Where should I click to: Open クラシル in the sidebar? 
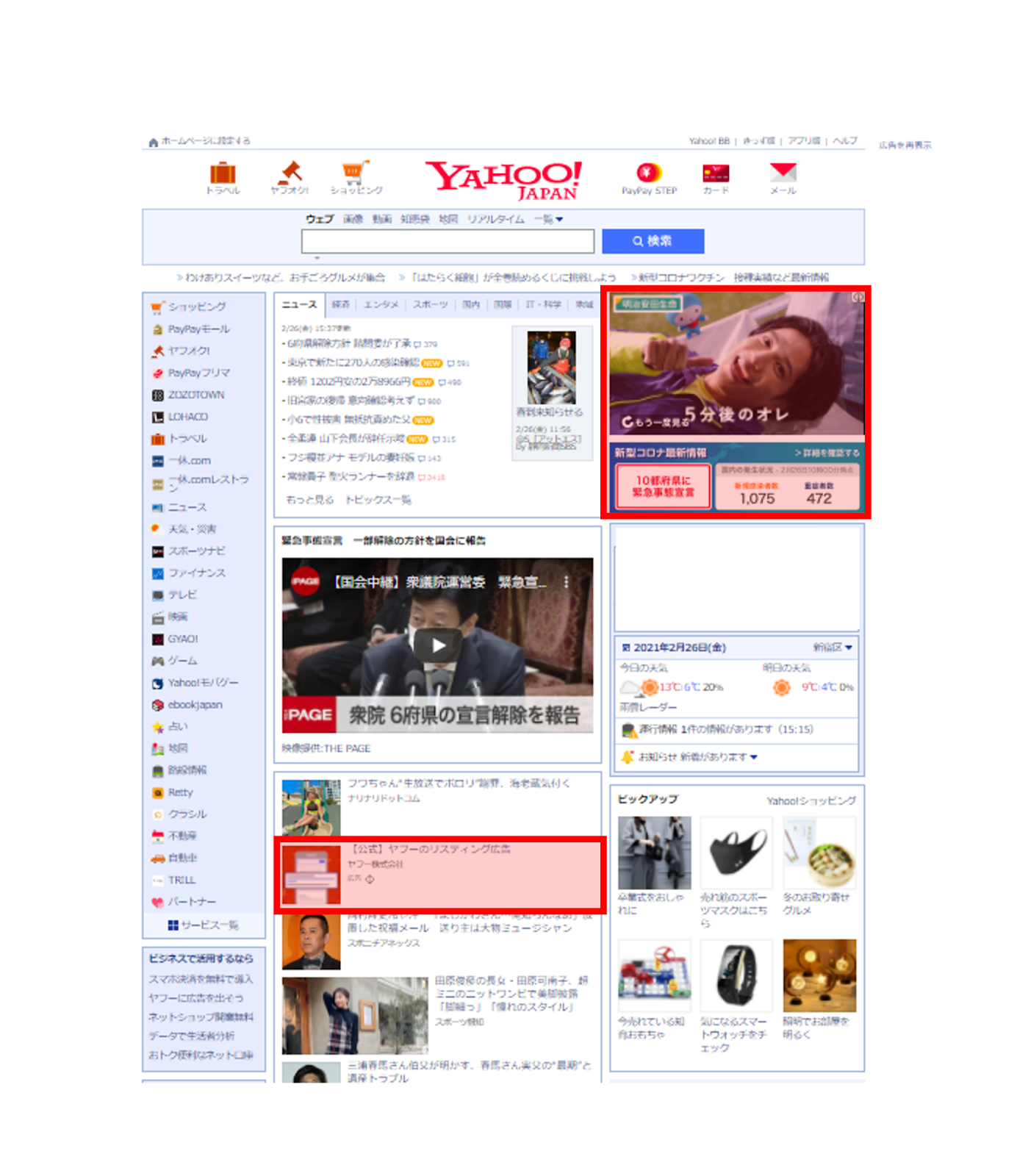point(187,814)
